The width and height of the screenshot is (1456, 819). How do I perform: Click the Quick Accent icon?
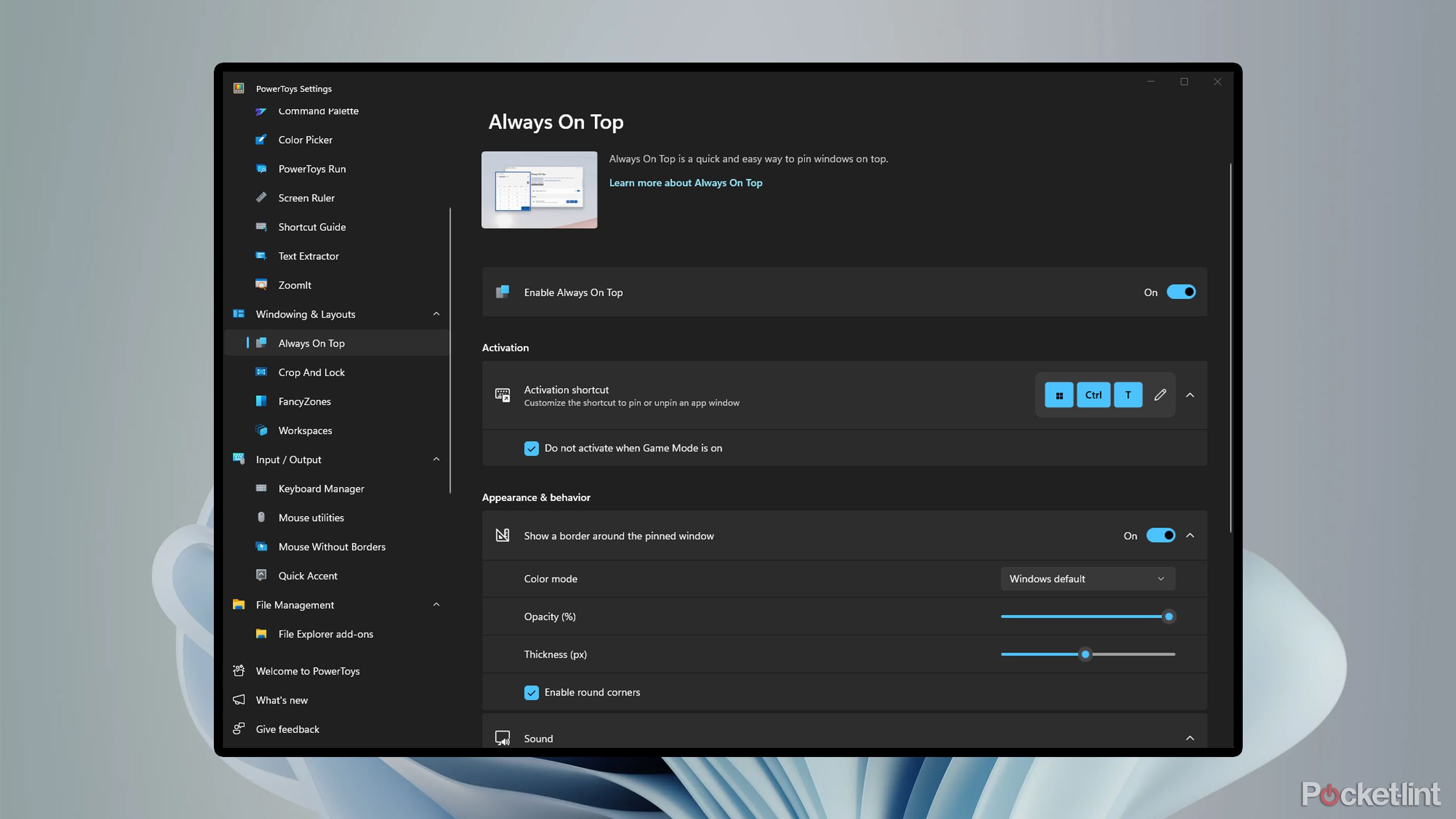[x=261, y=575]
